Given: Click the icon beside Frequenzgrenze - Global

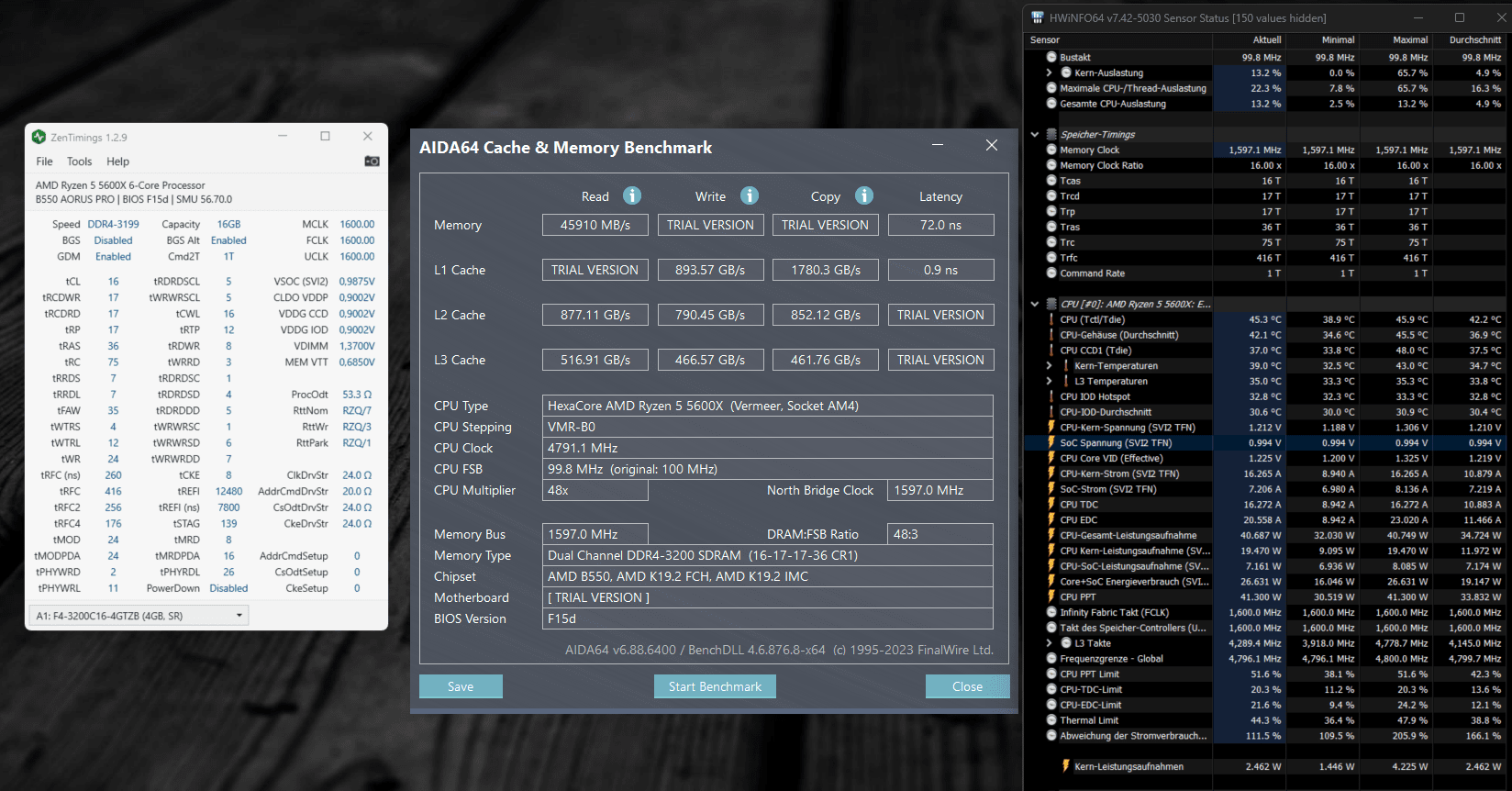Looking at the screenshot, I should click(1051, 659).
